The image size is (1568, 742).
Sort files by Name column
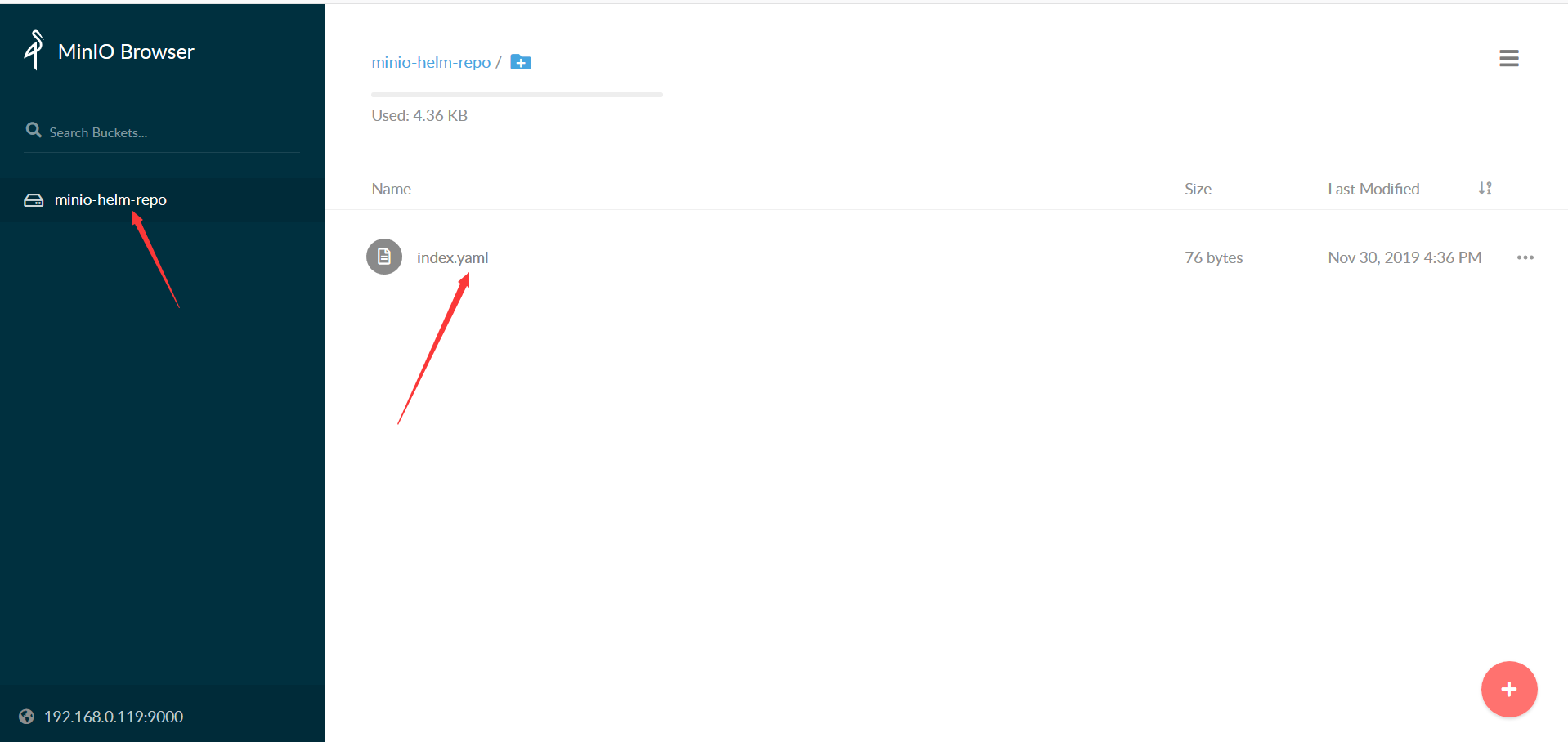(x=391, y=189)
